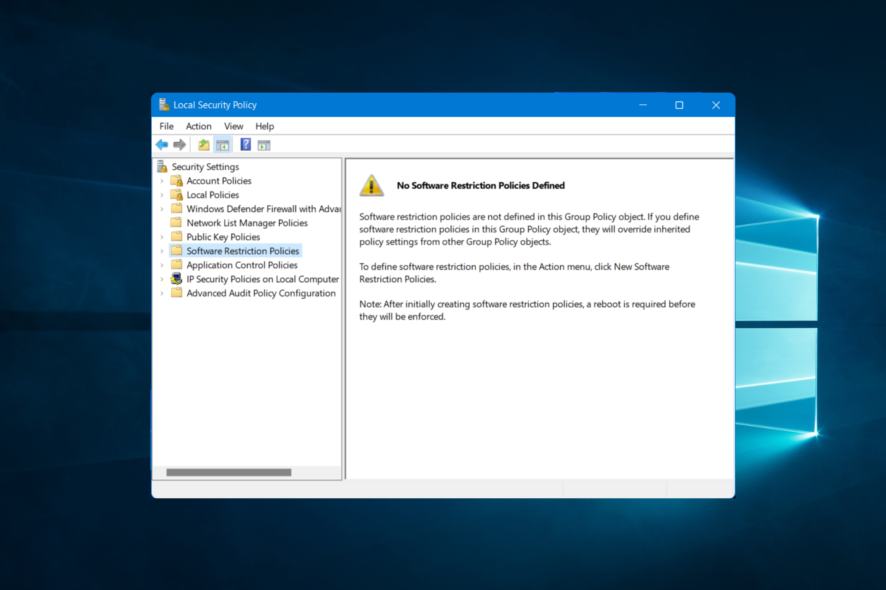Open the Action menu
This screenshot has width=886, height=590.
pyautogui.click(x=198, y=126)
